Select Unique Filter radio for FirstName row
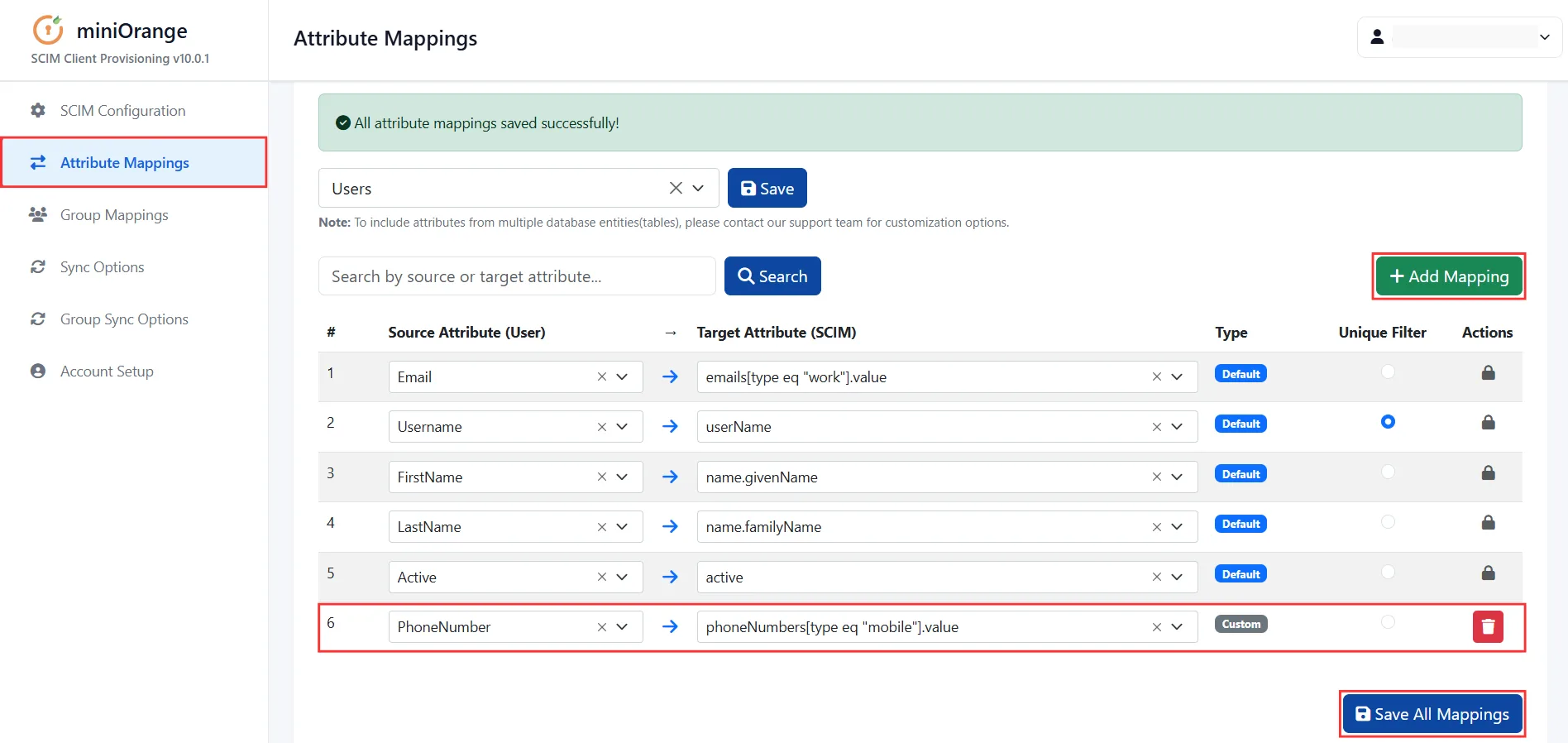This screenshot has width=1568, height=743. tap(1388, 472)
